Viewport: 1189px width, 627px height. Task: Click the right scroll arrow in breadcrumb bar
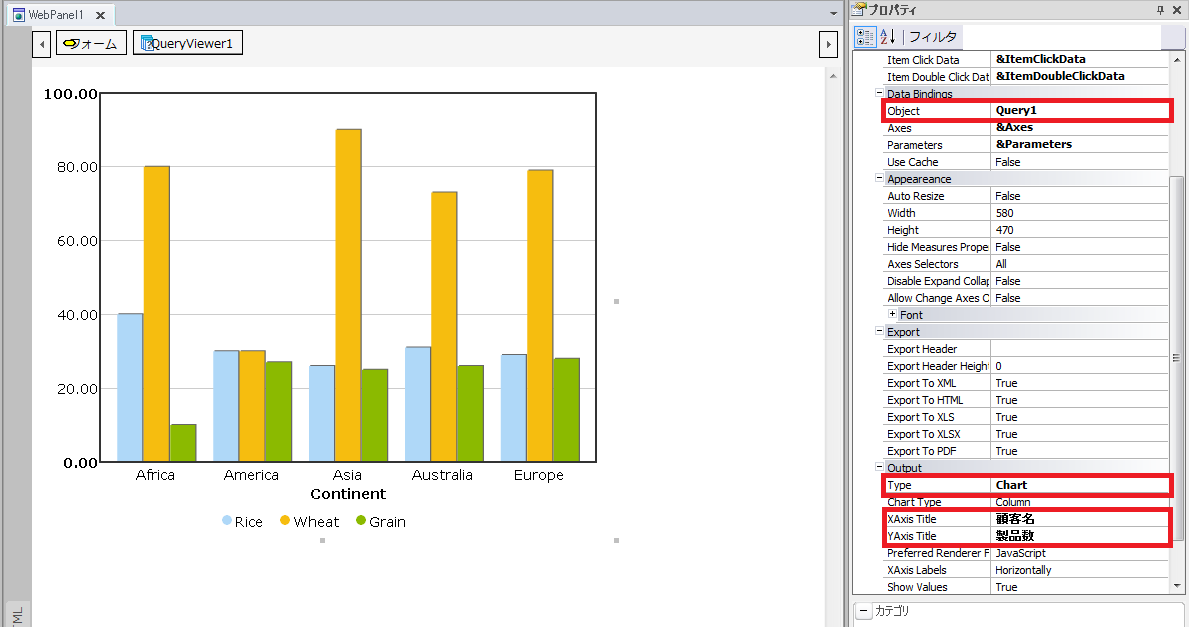coord(827,44)
